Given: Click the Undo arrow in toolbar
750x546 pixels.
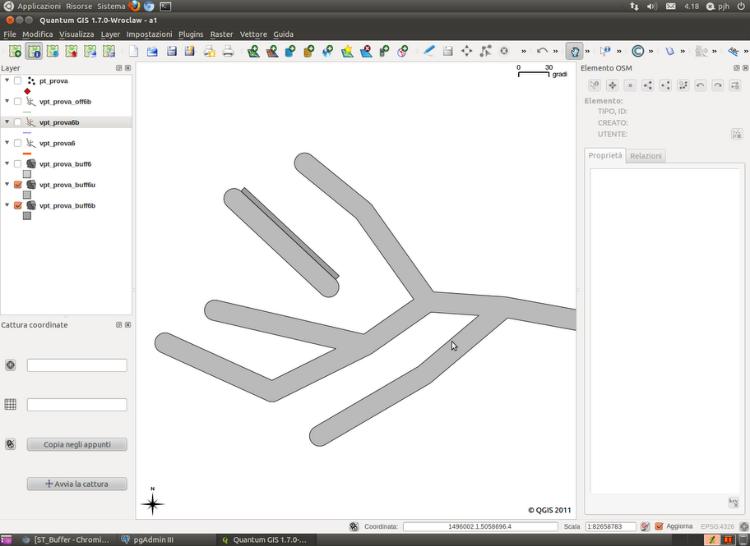Looking at the screenshot, I should click(x=541, y=51).
